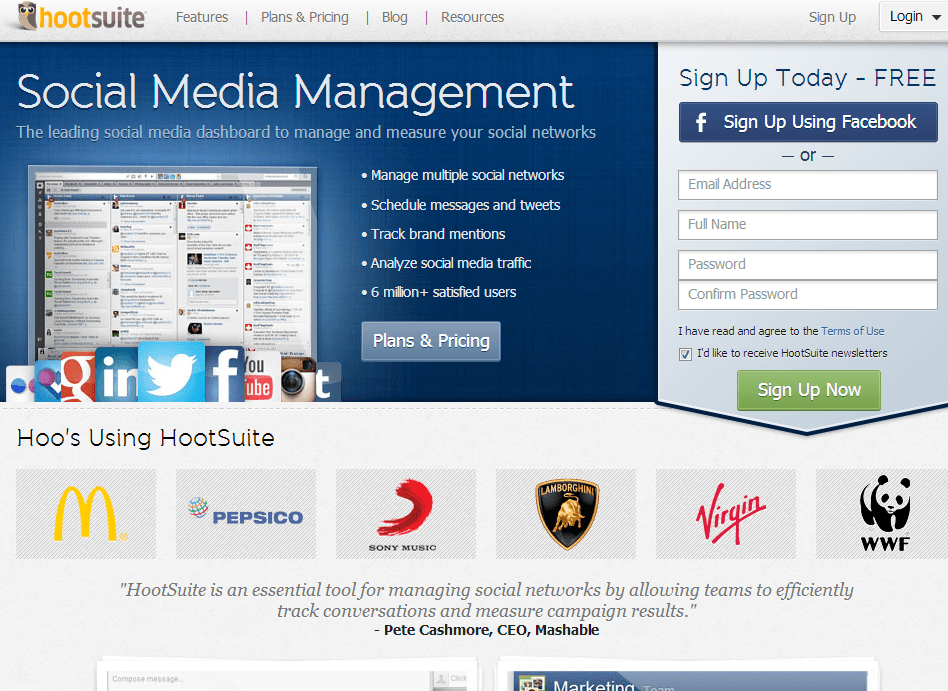This screenshot has width=948, height=691.
Task: Go to the Blog page
Action: pyautogui.click(x=395, y=18)
